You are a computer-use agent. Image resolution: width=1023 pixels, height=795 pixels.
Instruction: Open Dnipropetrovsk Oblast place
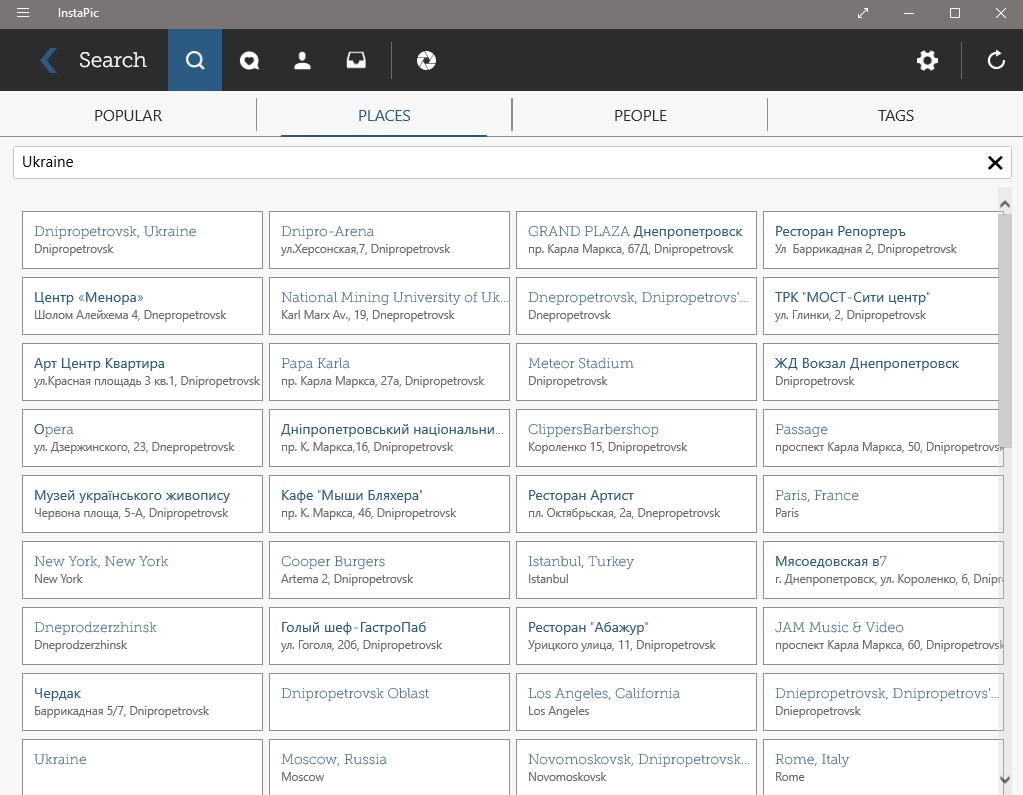point(389,702)
